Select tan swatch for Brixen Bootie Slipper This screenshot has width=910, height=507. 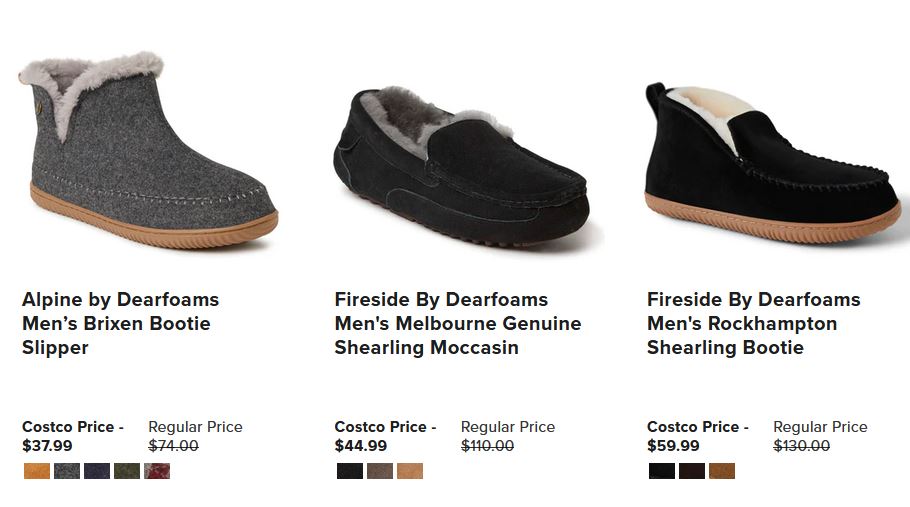[37, 471]
